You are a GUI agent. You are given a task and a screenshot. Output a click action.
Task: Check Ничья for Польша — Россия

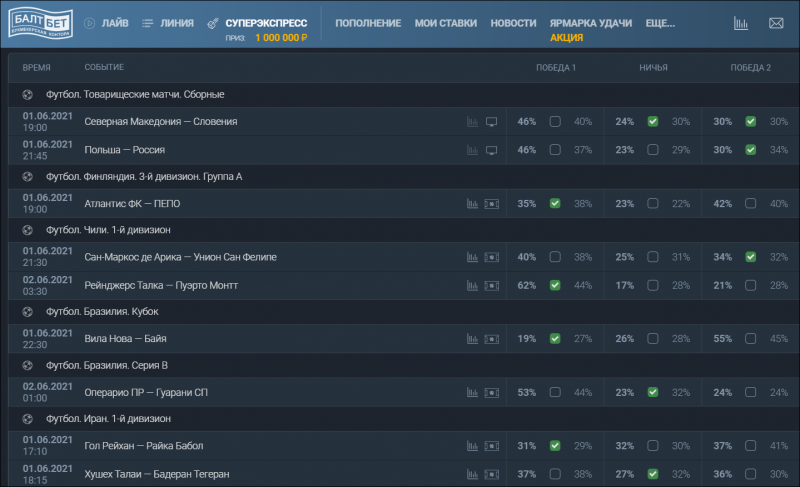(x=653, y=150)
